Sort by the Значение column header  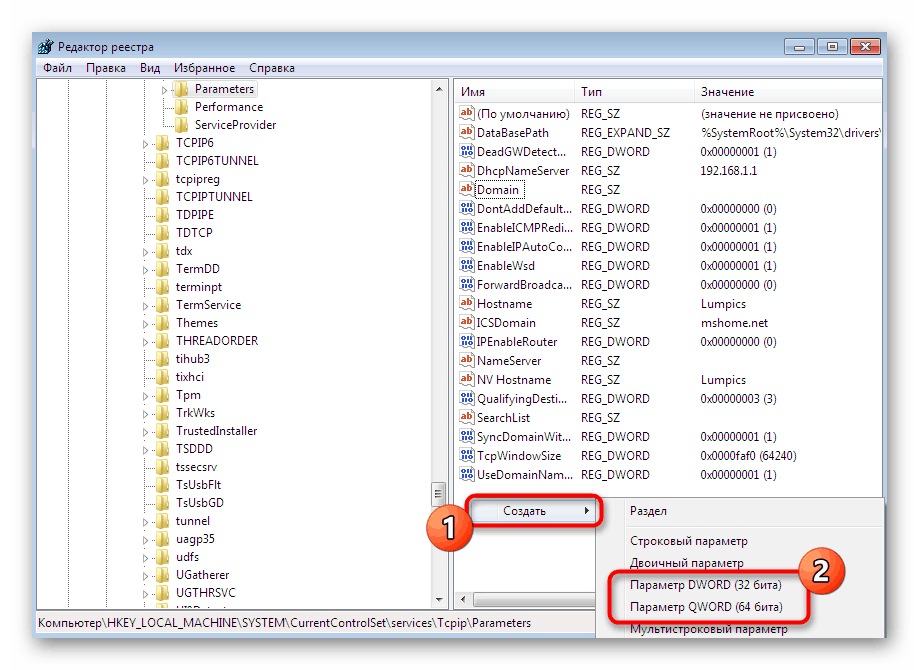[x=788, y=92]
